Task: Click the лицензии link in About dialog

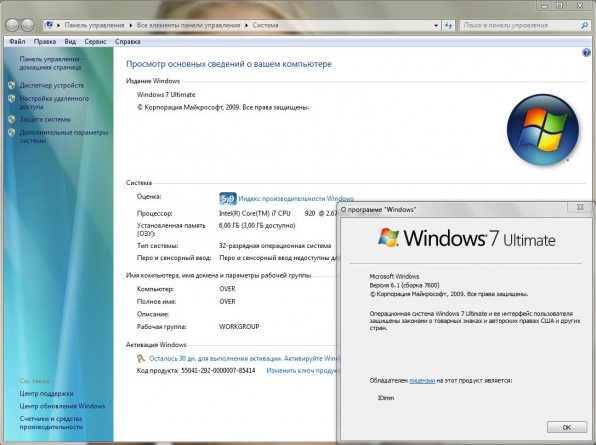Action: (x=422, y=380)
